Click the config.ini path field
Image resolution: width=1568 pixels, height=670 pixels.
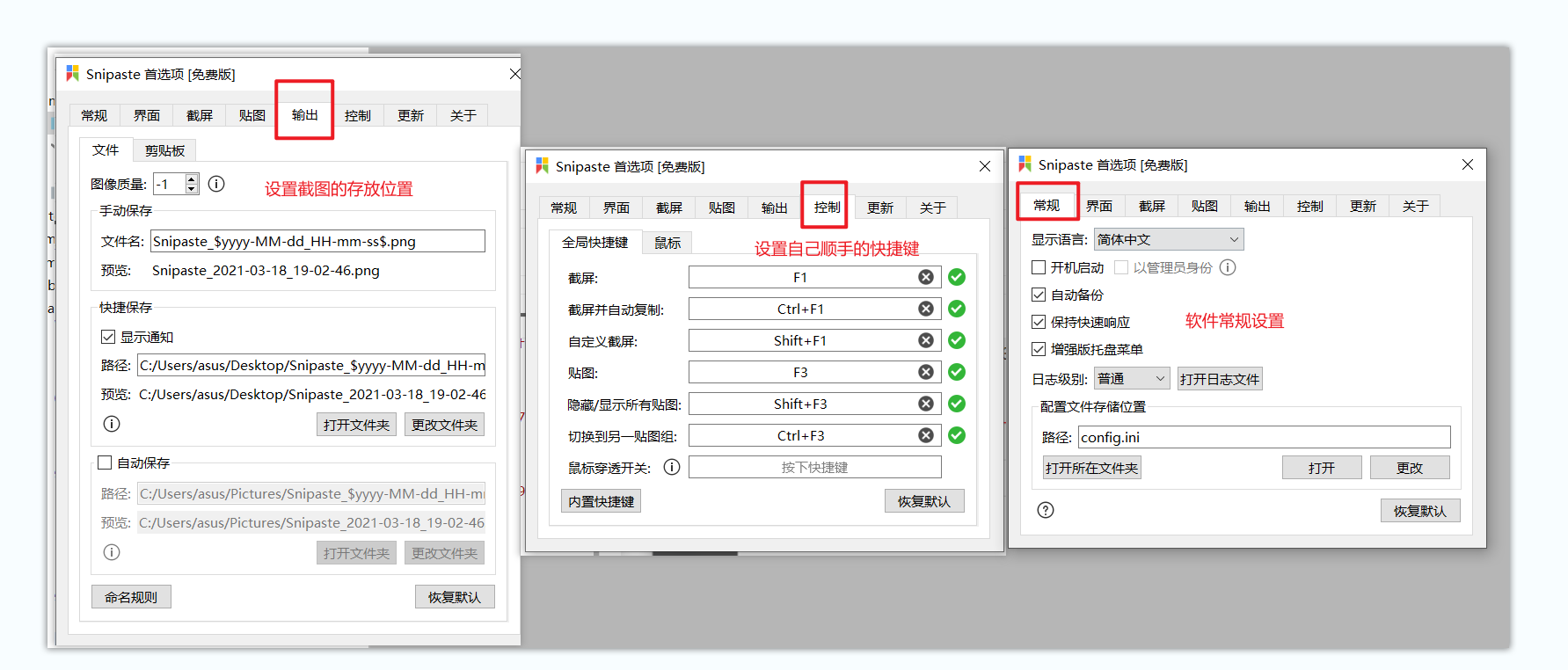1265,437
